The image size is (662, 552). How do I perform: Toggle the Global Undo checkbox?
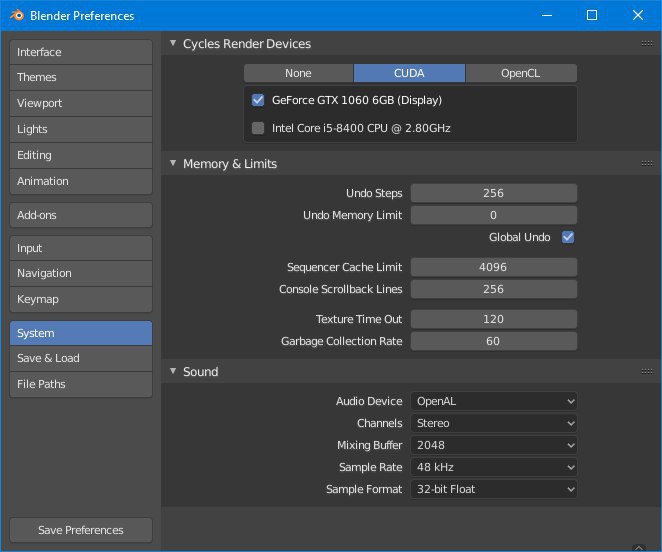[x=568, y=237]
